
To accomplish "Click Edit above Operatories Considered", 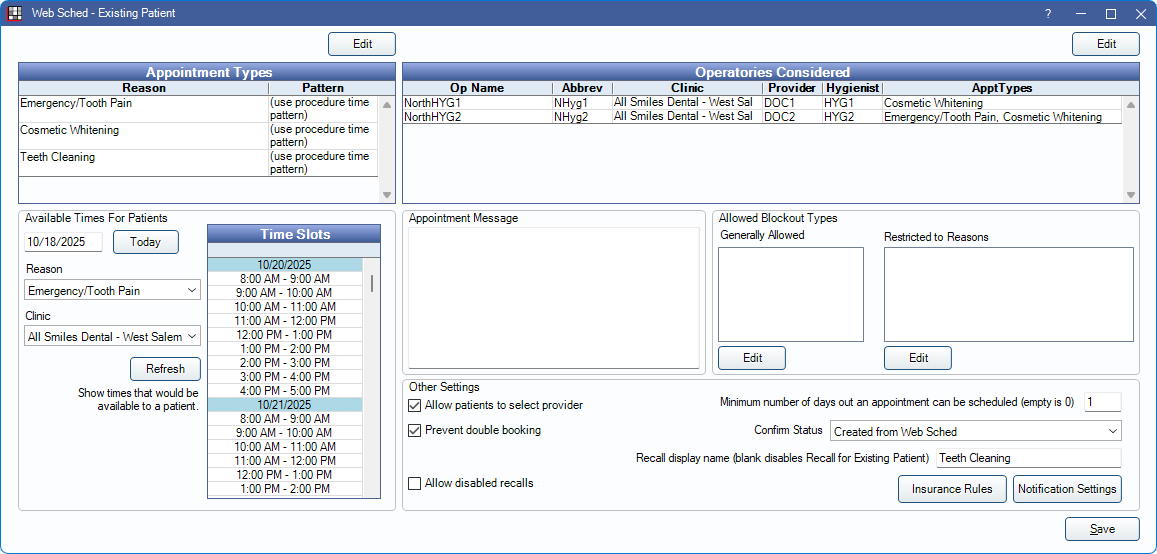I will [x=1105, y=44].
